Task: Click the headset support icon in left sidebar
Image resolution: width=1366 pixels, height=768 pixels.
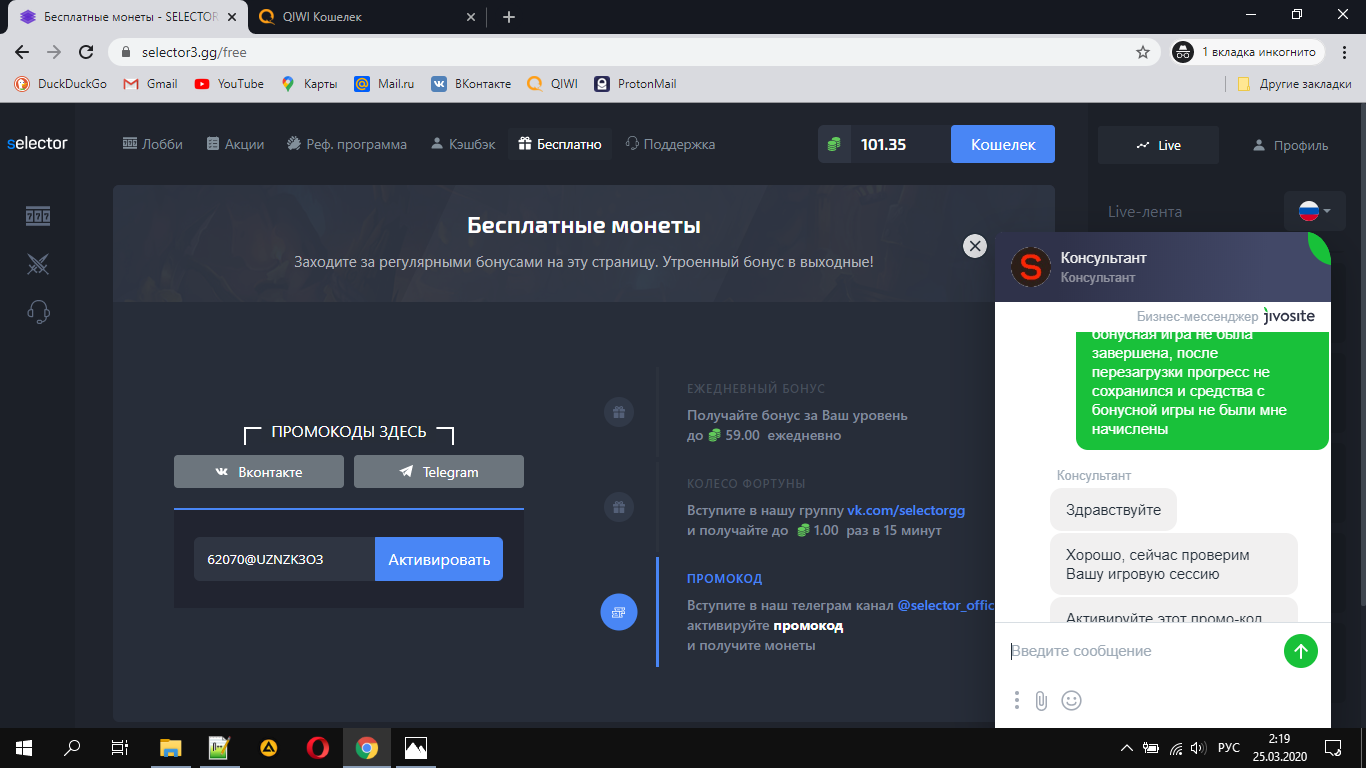Action: [x=38, y=312]
